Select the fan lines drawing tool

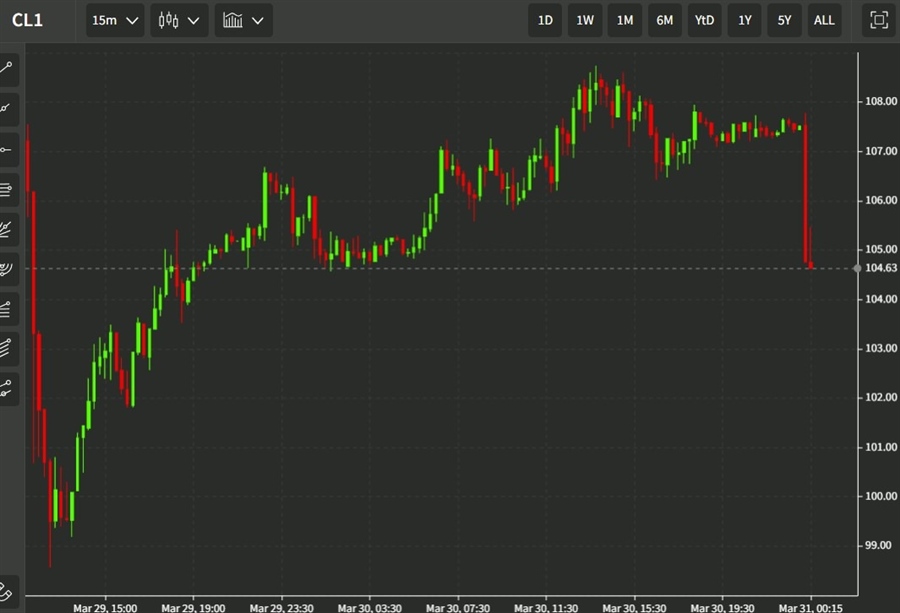(7, 229)
